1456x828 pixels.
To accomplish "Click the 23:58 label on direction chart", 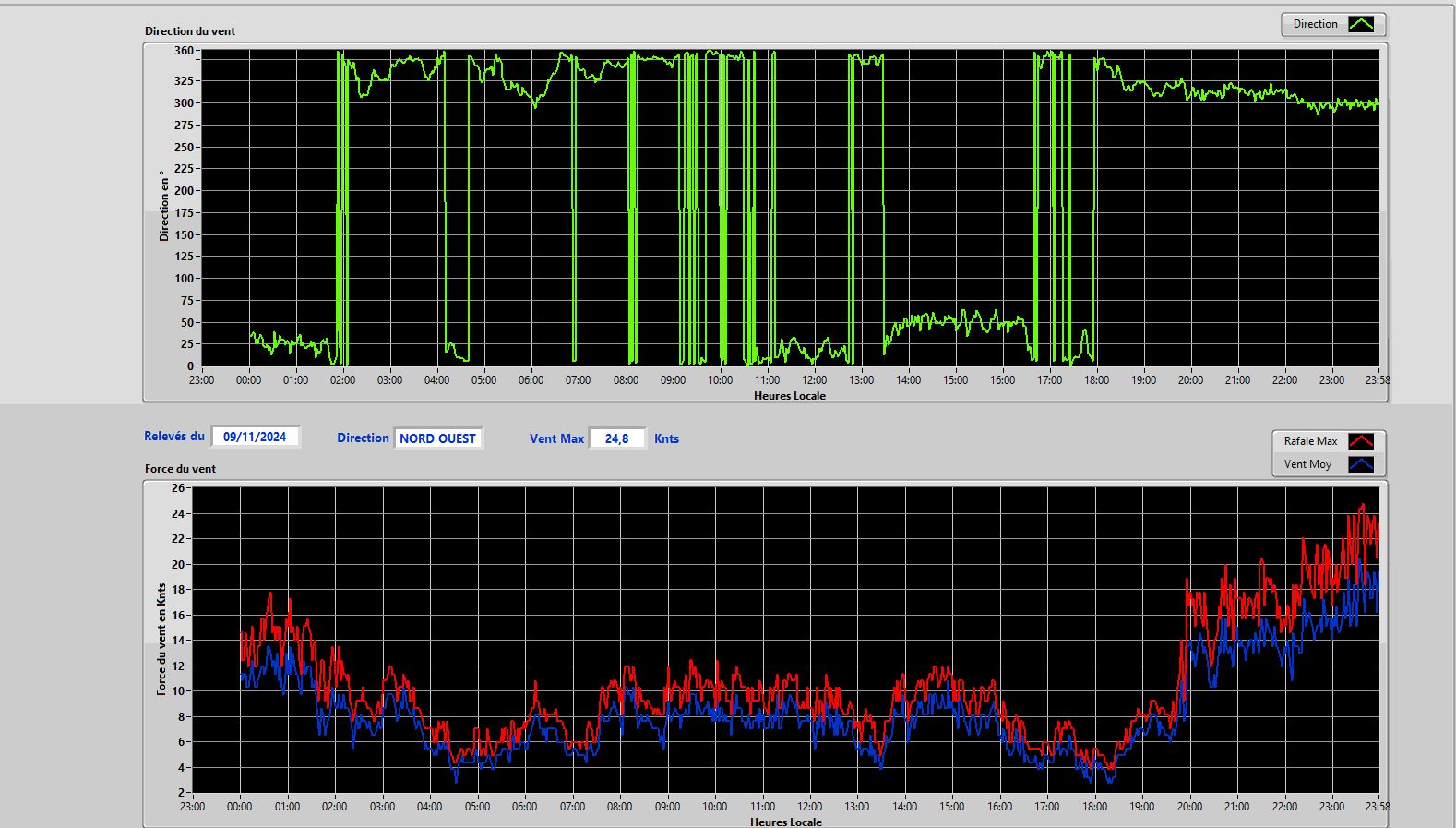I will coord(1377,379).
